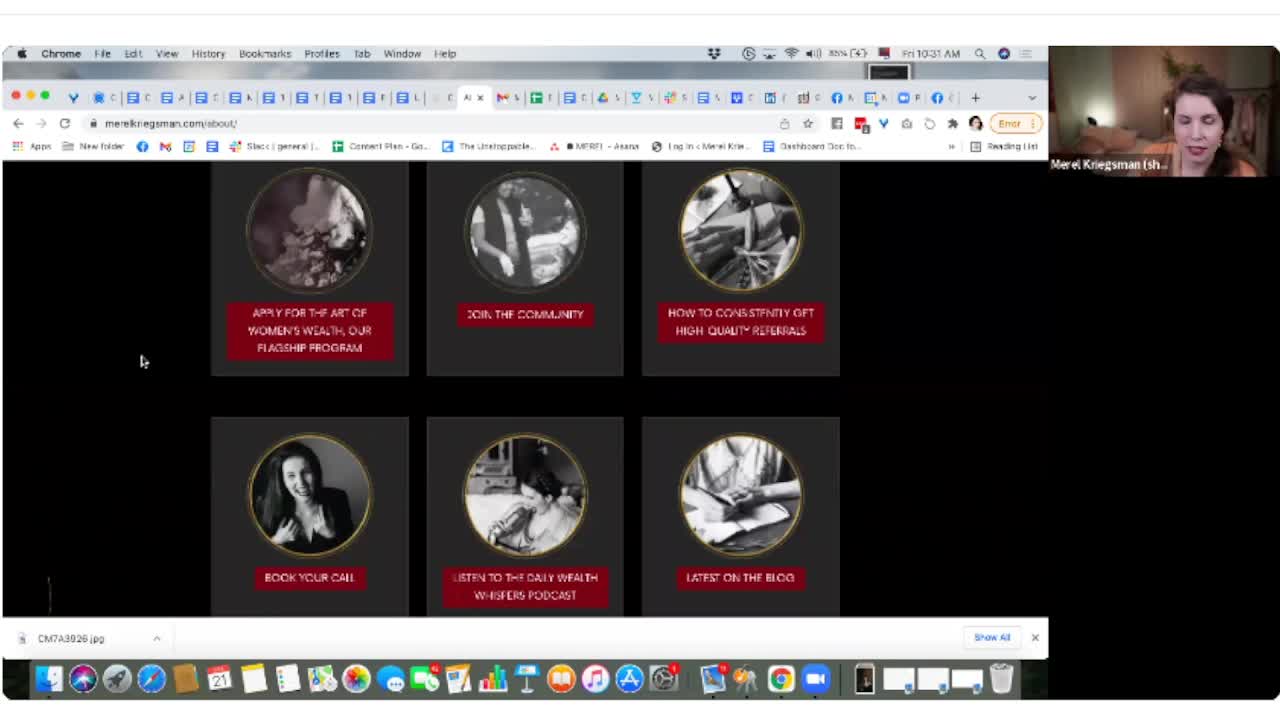Open Safari from the Dock
The height and width of the screenshot is (720, 1280).
tap(151, 679)
